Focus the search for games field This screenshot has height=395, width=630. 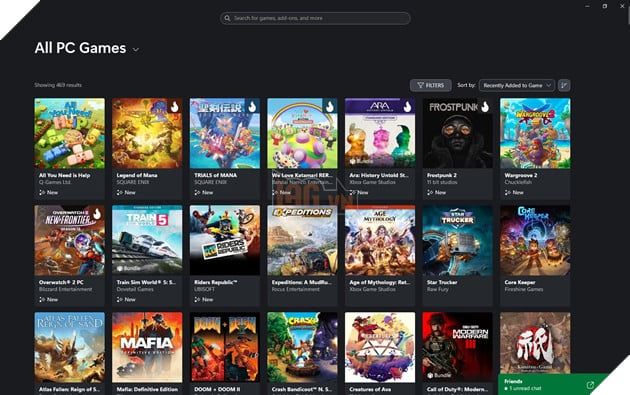click(x=315, y=18)
